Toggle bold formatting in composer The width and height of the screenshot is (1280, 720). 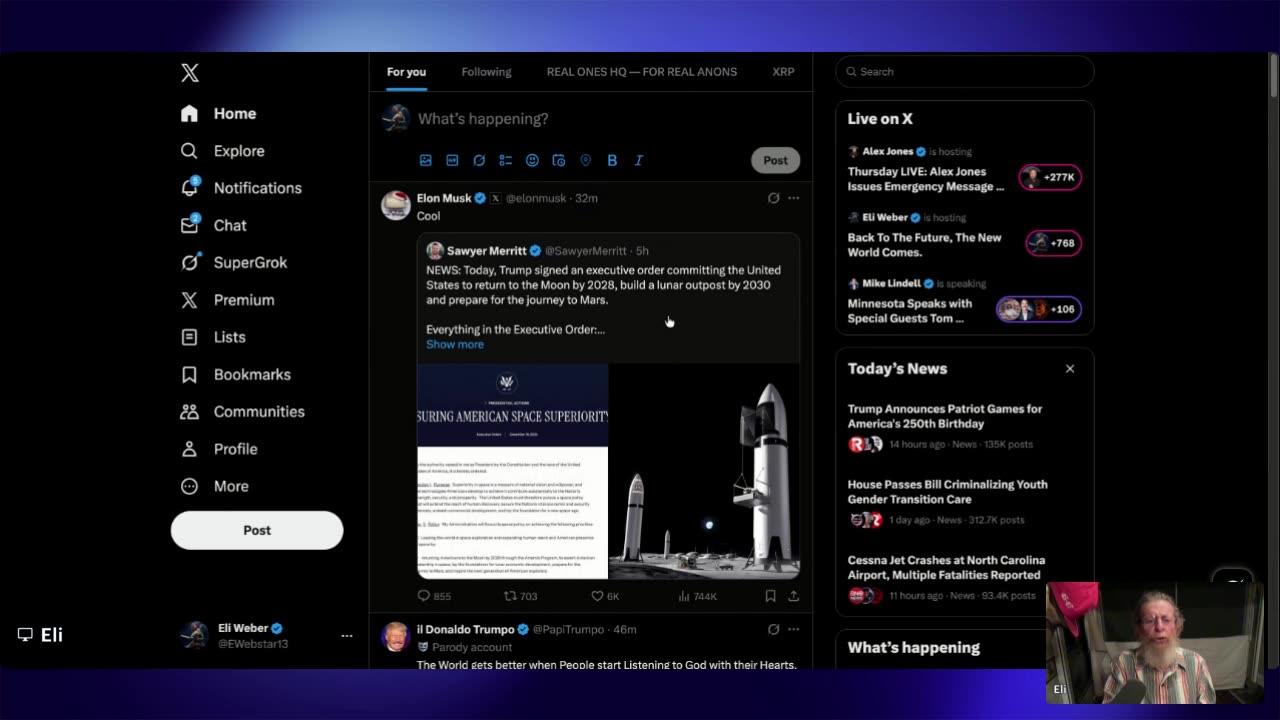coord(612,160)
